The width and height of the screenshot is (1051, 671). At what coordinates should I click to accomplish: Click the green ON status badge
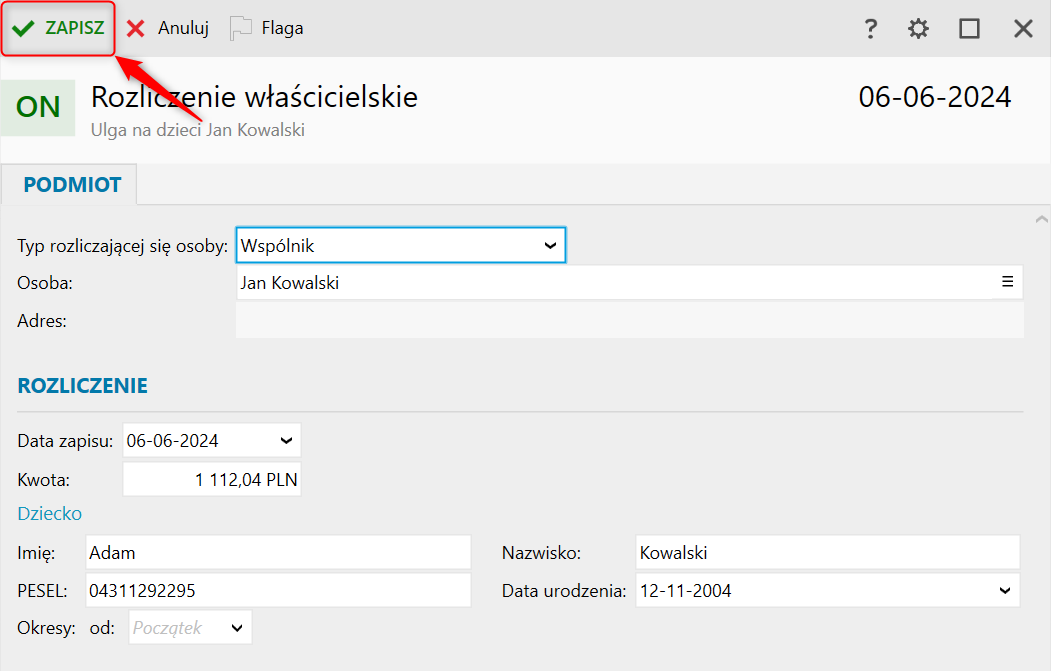[38, 107]
